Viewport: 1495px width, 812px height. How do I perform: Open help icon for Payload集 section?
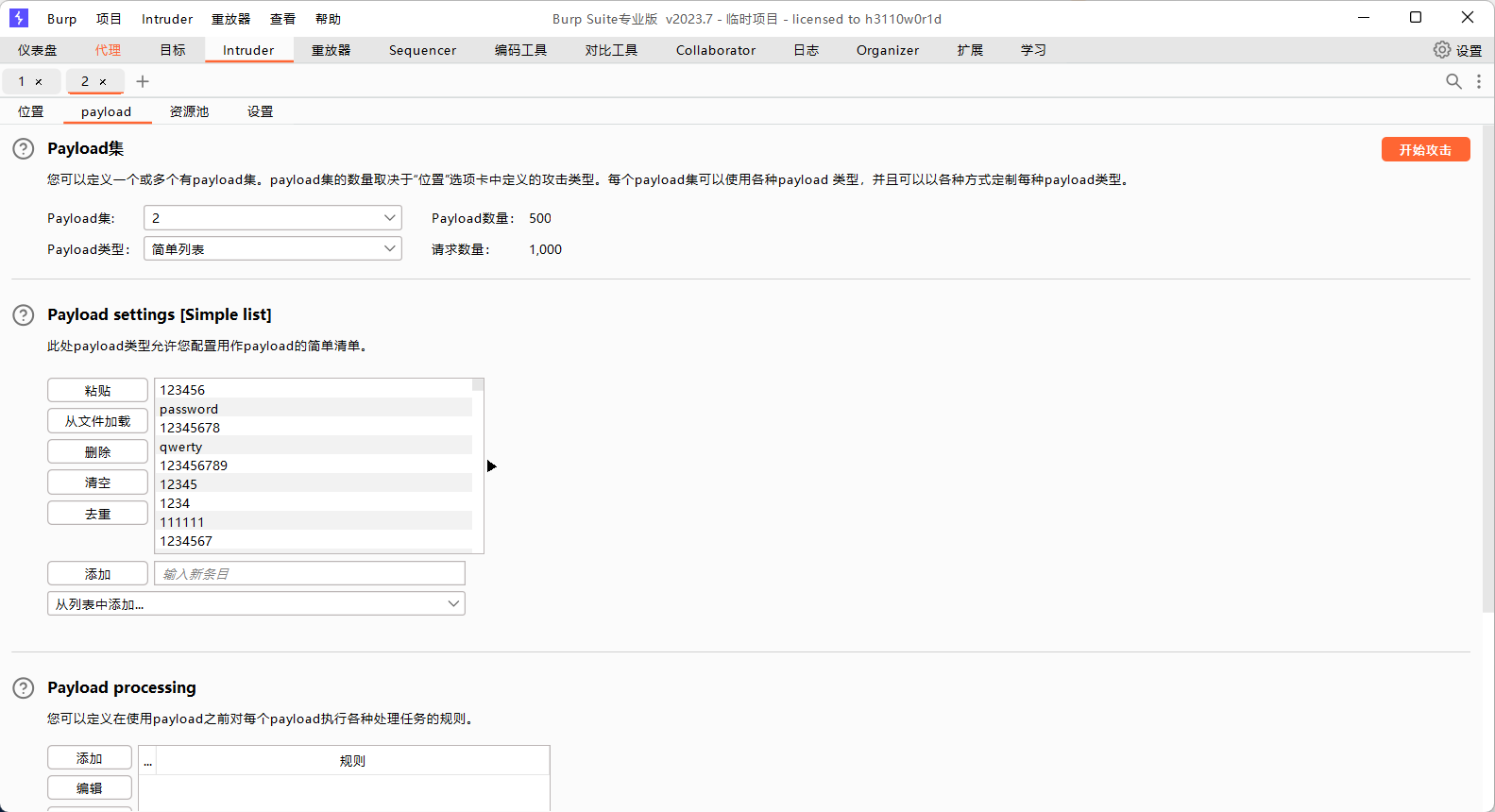(x=24, y=148)
